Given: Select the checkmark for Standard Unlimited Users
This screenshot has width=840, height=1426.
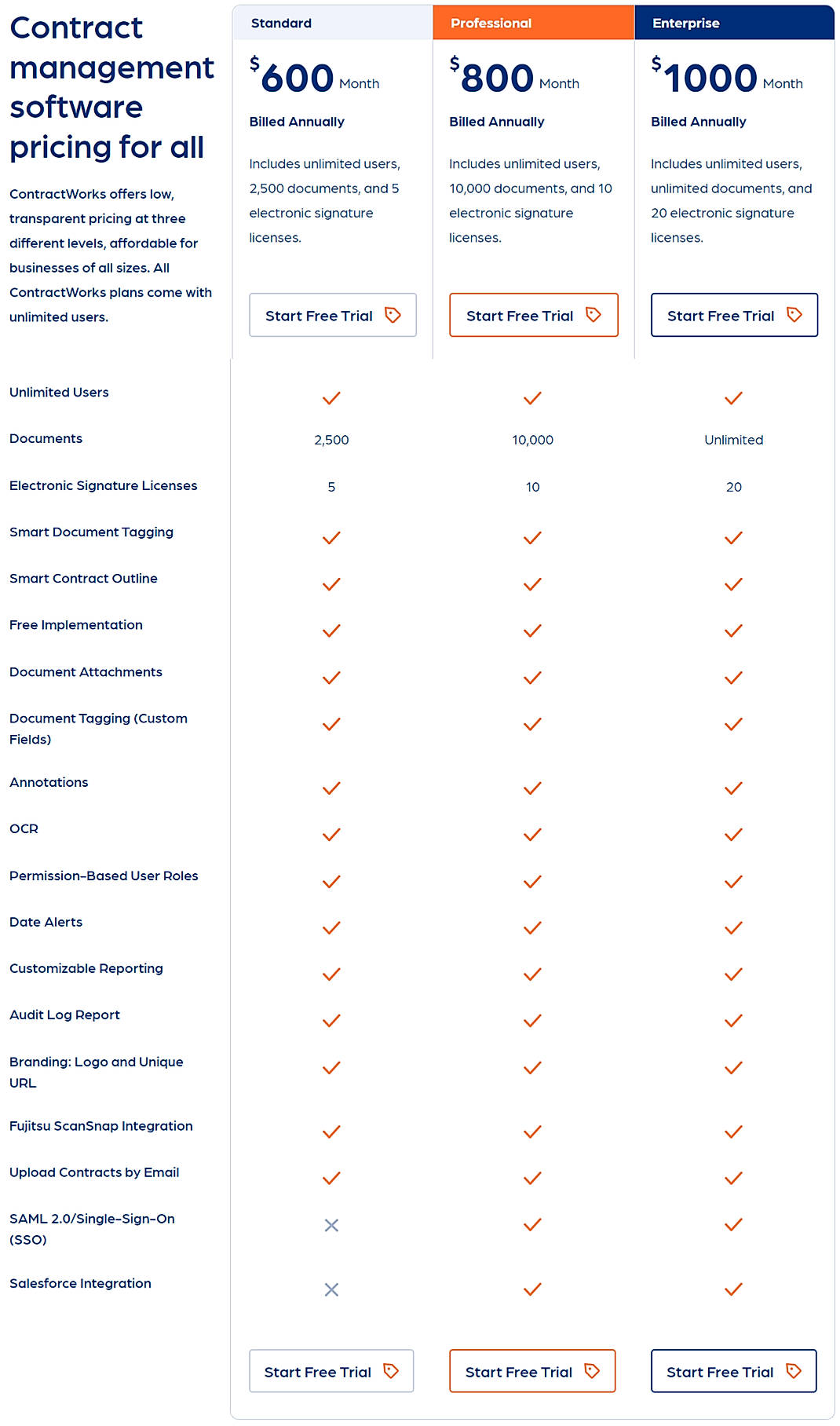Looking at the screenshot, I should pyautogui.click(x=331, y=398).
